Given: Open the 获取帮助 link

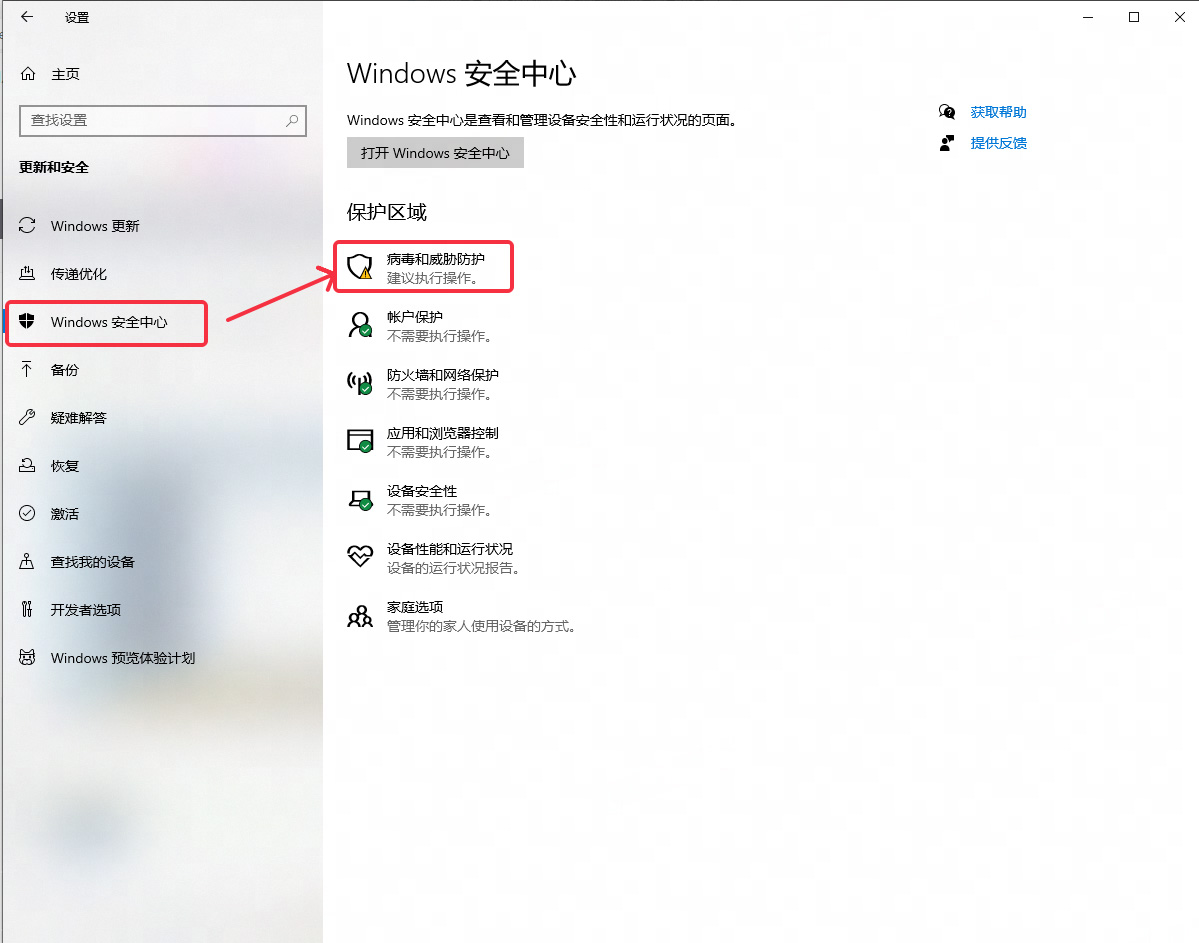Looking at the screenshot, I should [x=998, y=112].
